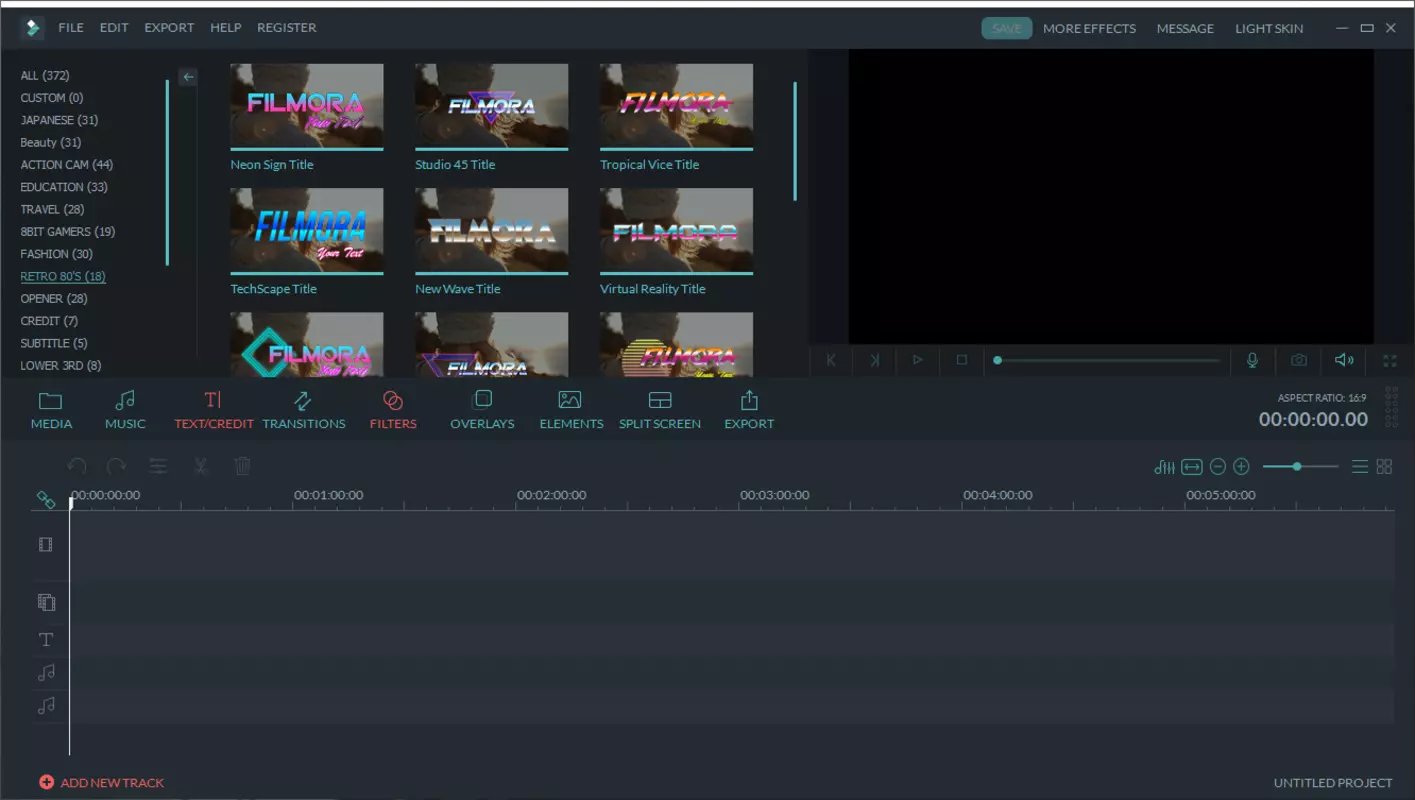Click the trash delete icon

(242, 466)
